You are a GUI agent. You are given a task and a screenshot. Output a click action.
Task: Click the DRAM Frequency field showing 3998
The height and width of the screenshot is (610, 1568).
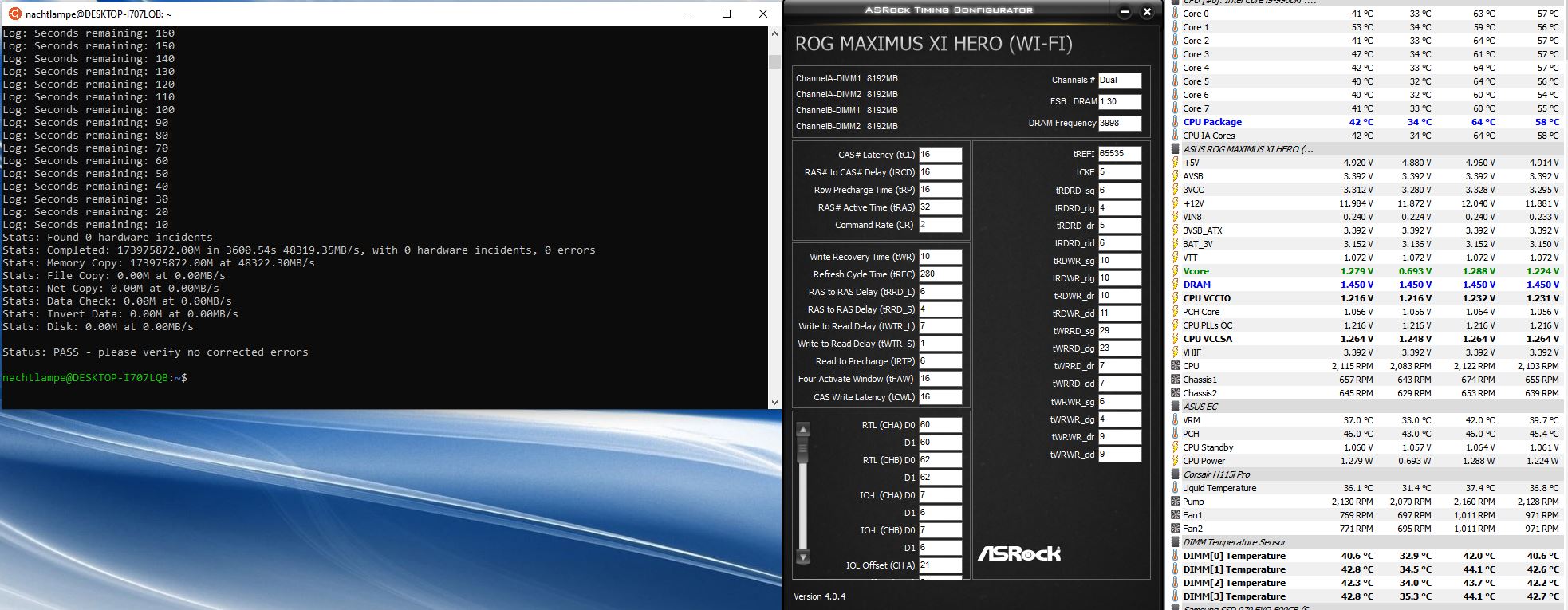[1120, 124]
